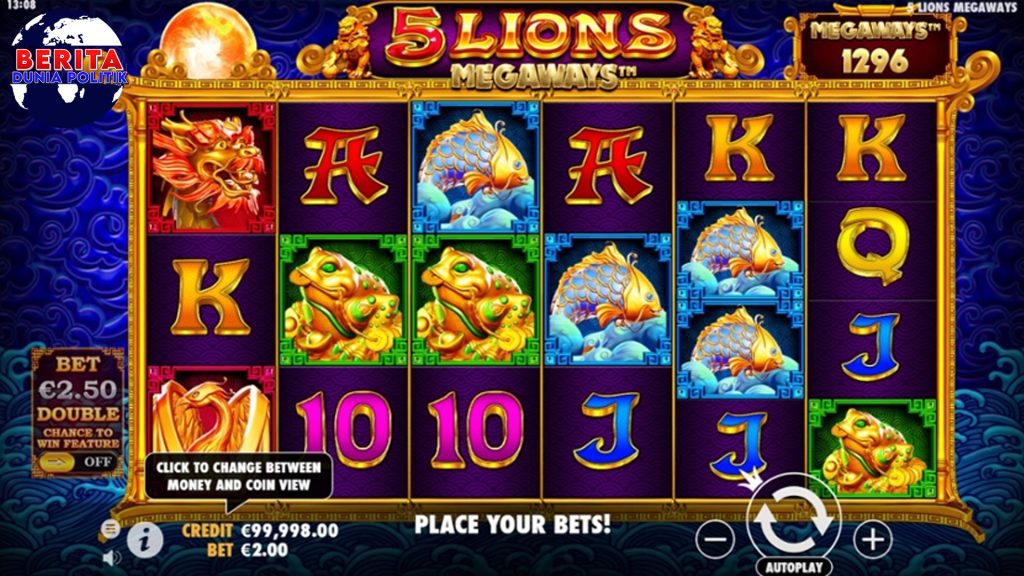Click the Bet €2.50 Double Chance panel
The width and height of the screenshot is (1024, 576).
(x=78, y=411)
